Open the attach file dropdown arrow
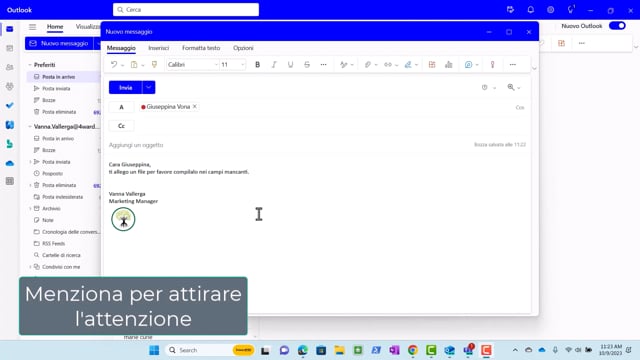 376,65
